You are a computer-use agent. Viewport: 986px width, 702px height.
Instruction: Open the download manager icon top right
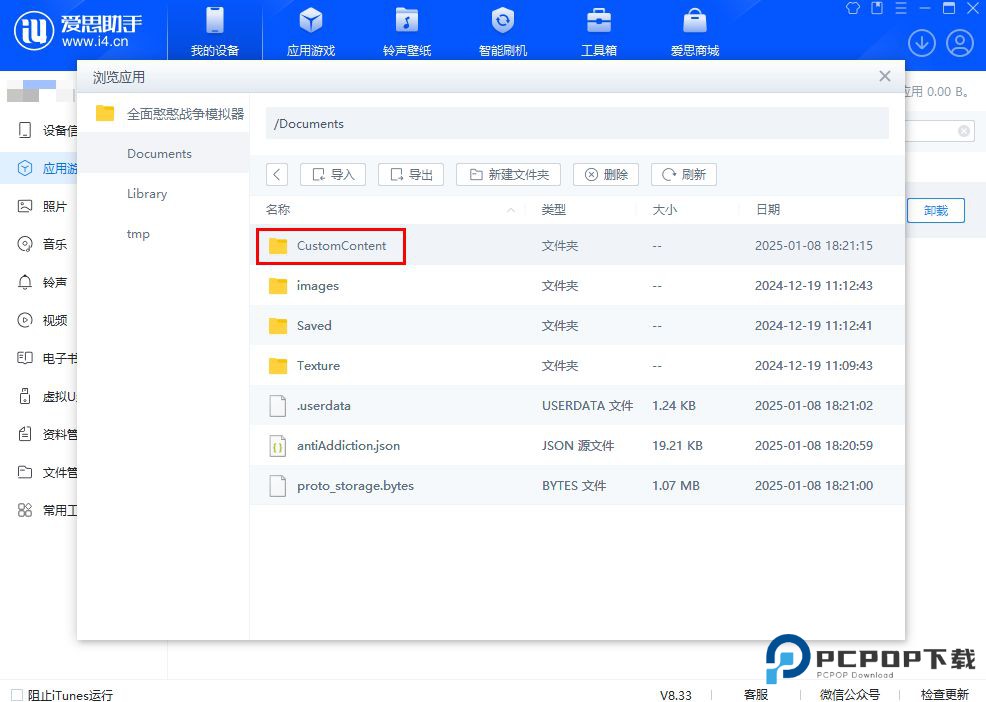[921, 43]
